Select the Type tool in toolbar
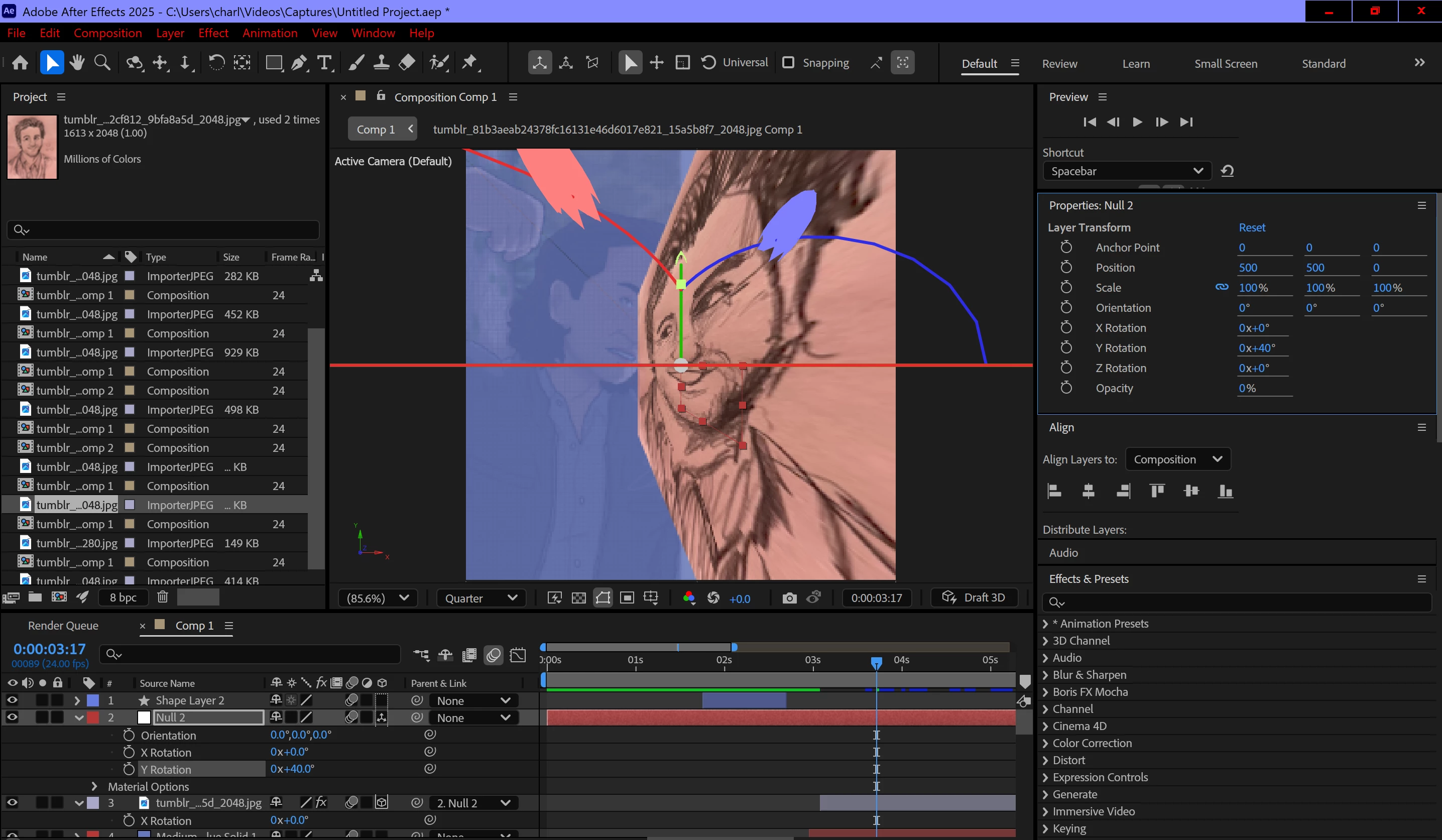This screenshot has height=840, width=1442. (x=324, y=63)
